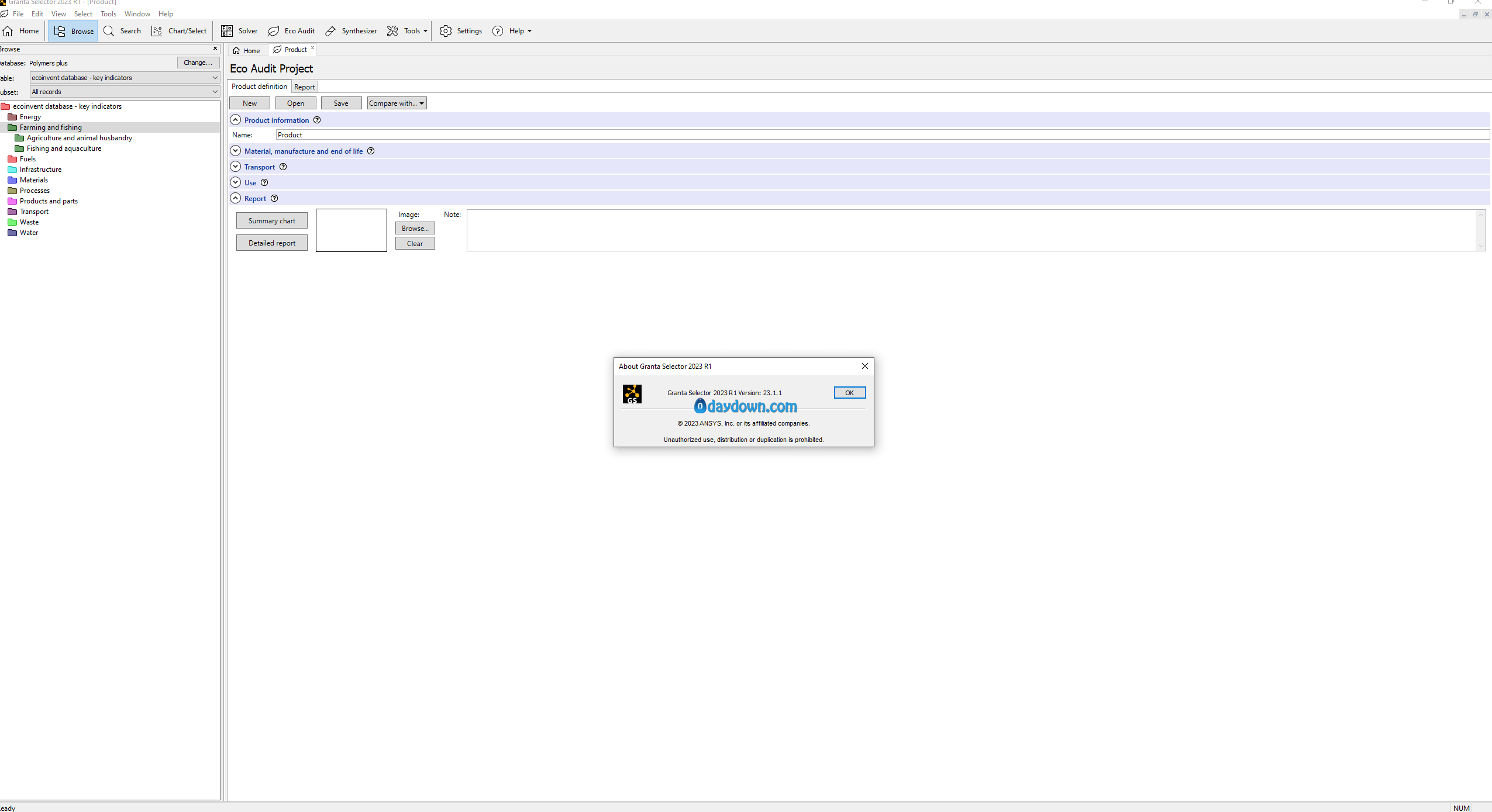Image resolution: width=1492 pixels, height=812 pixels.
Task: Open Agriculture and animal husbandry folder
Action: [x=73, y=138]
